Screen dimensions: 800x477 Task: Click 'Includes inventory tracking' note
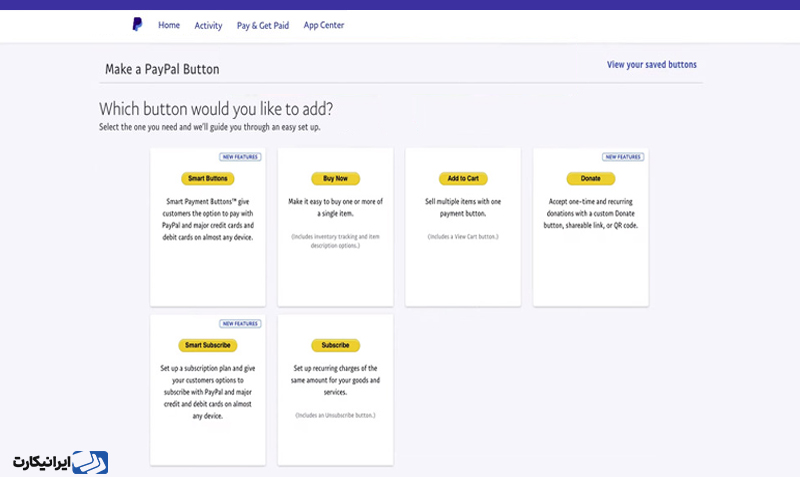coord(335,241)
